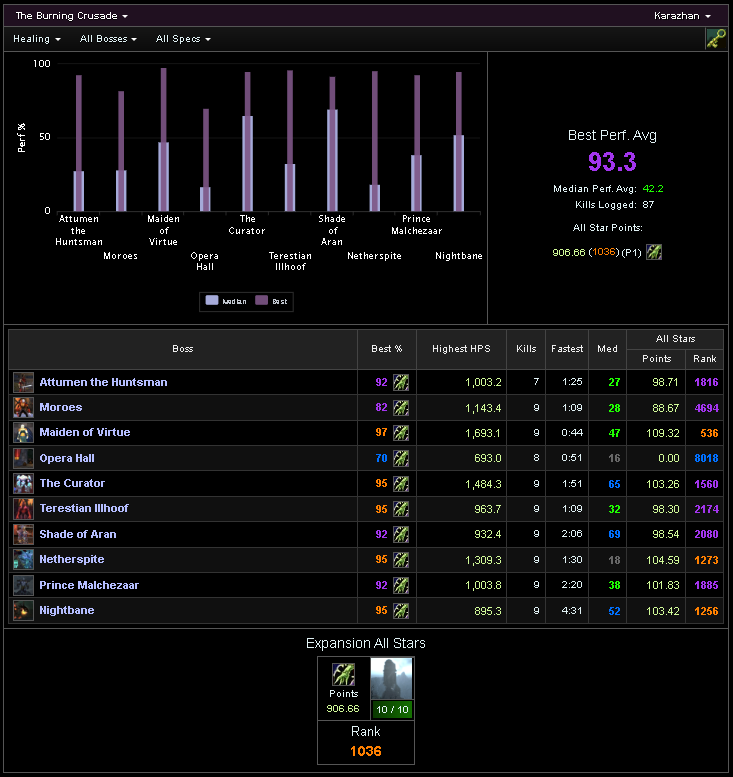Click spec icon next to Moroes 82 best
The width and height of the screenshot is (733, 777).
[x=401, y=408]
